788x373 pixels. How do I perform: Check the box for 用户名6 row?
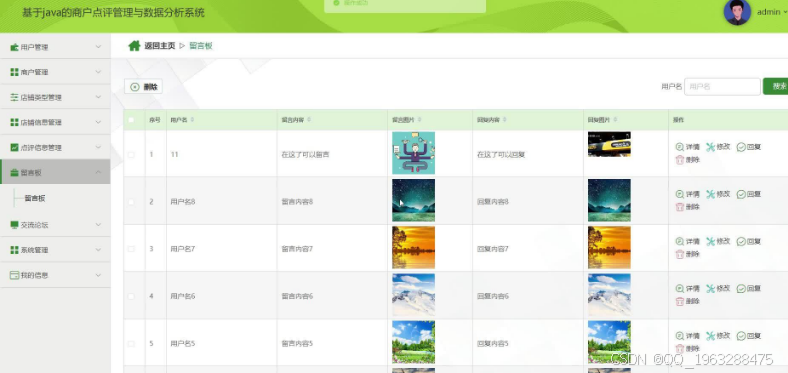(x=131, y=297)
